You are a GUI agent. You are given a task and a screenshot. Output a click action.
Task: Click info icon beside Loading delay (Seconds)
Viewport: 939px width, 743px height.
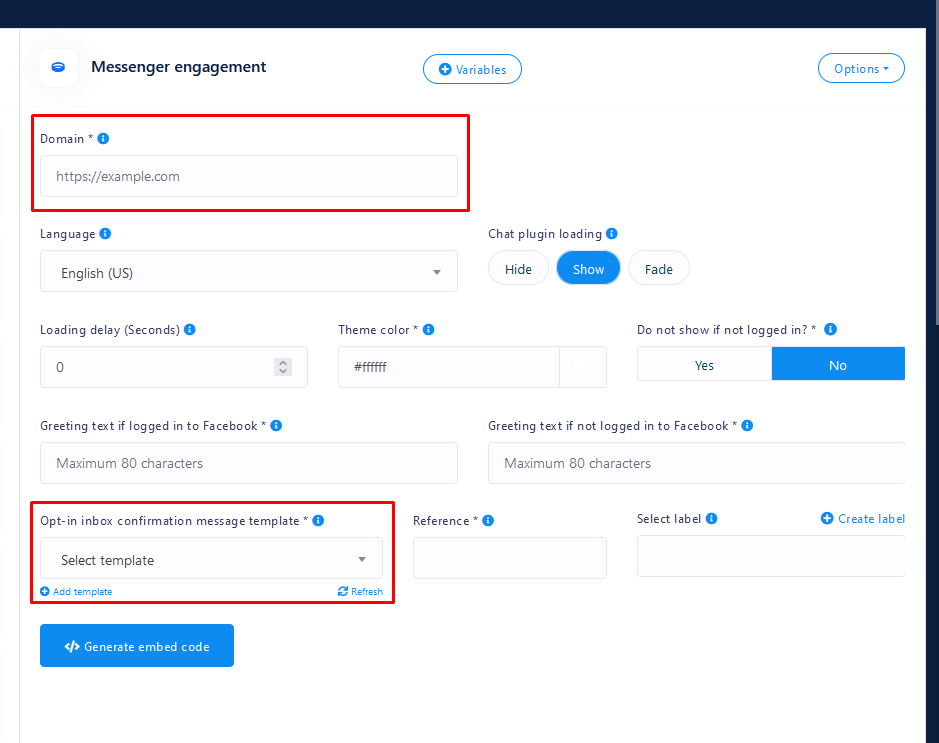click(190, 330)
